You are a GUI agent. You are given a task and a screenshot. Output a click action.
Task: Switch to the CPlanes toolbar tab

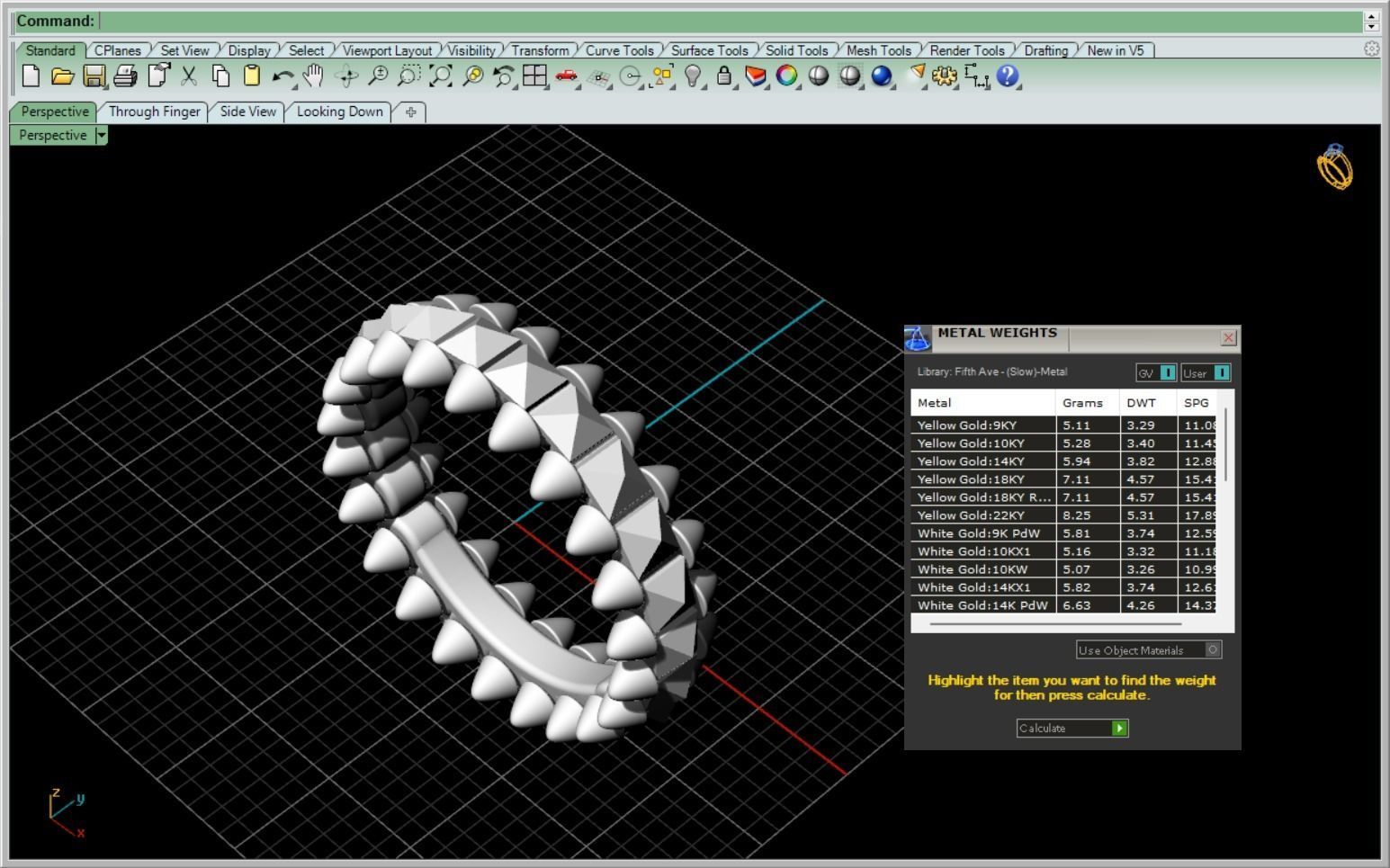[118, 50]
